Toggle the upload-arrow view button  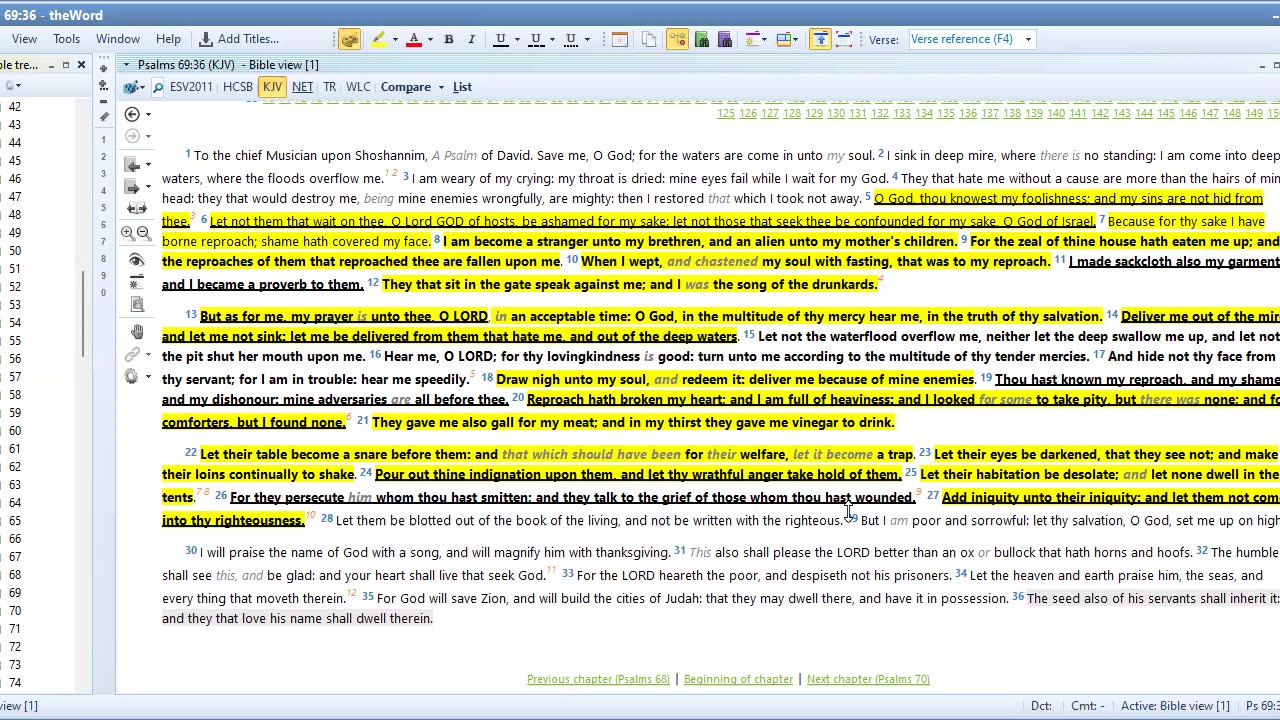click(820, 39)
